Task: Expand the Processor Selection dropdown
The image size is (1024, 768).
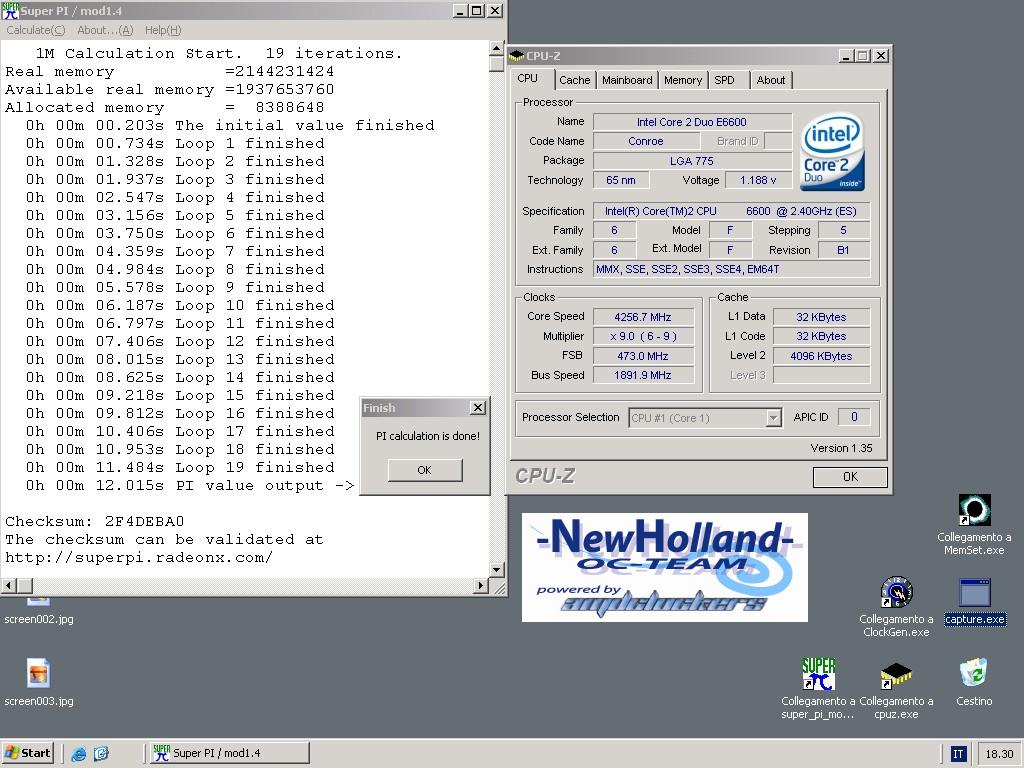Action: [773, 417]
